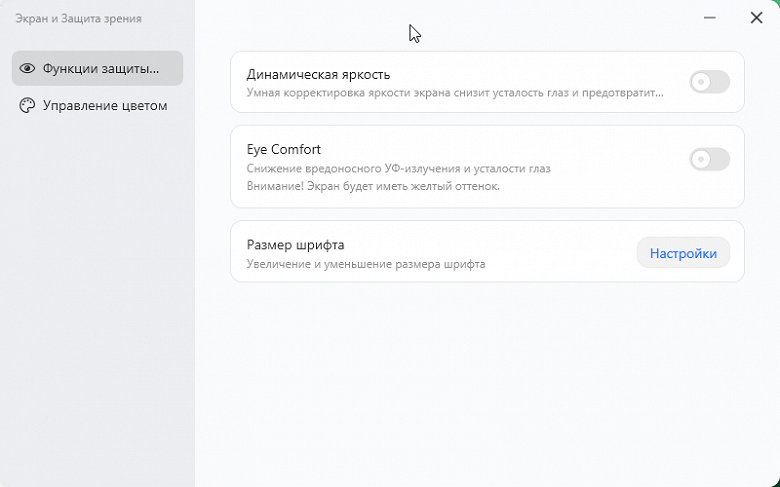This screenshot has height=487, width=780.
Task: Click blank area below the settings cards
Action: click(x=487, y=380)
